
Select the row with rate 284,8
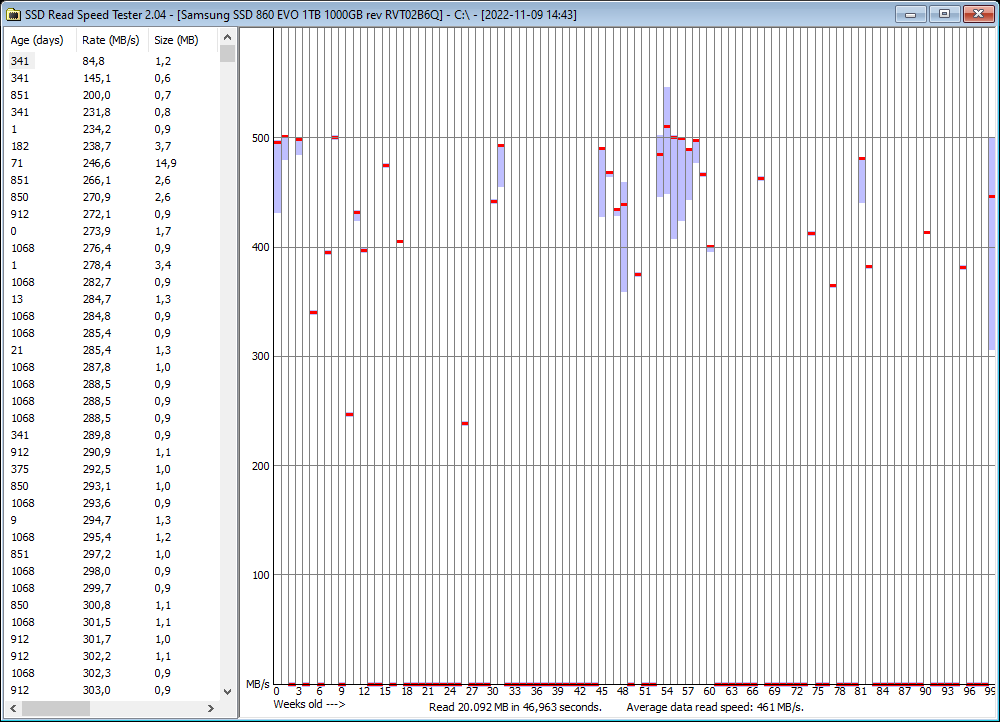pos(112,316)
